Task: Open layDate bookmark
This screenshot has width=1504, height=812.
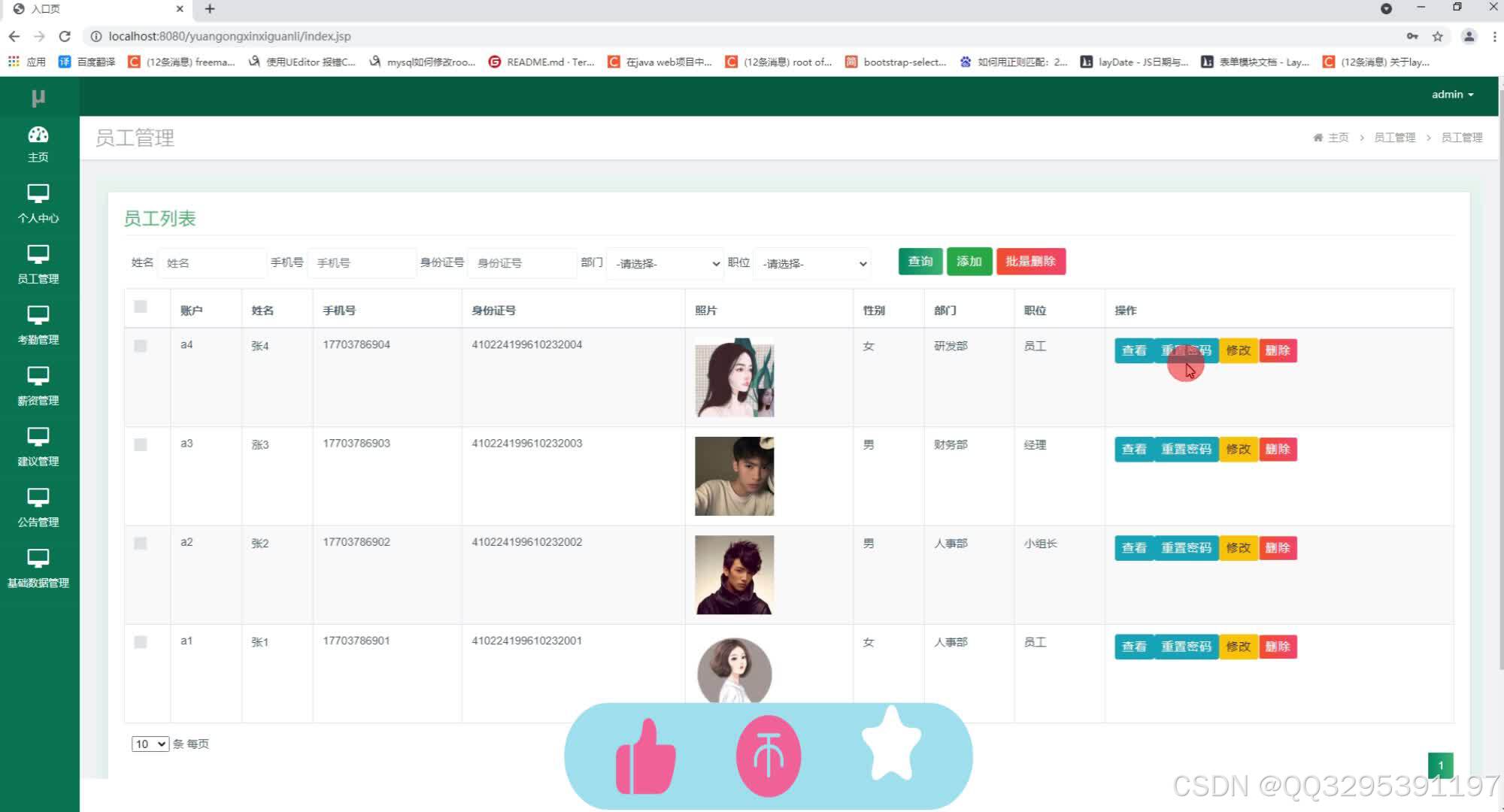Action: click(1134, 62)
